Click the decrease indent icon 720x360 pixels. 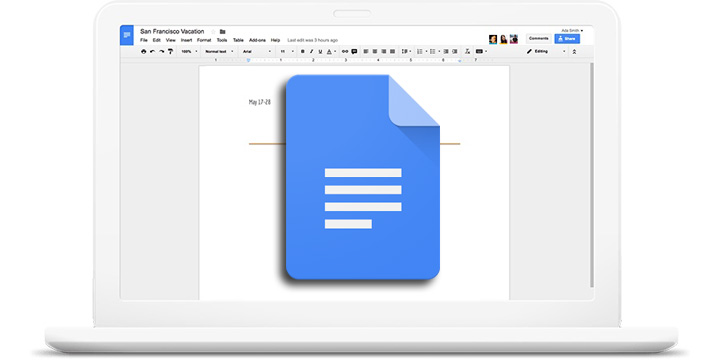(446, 51)
